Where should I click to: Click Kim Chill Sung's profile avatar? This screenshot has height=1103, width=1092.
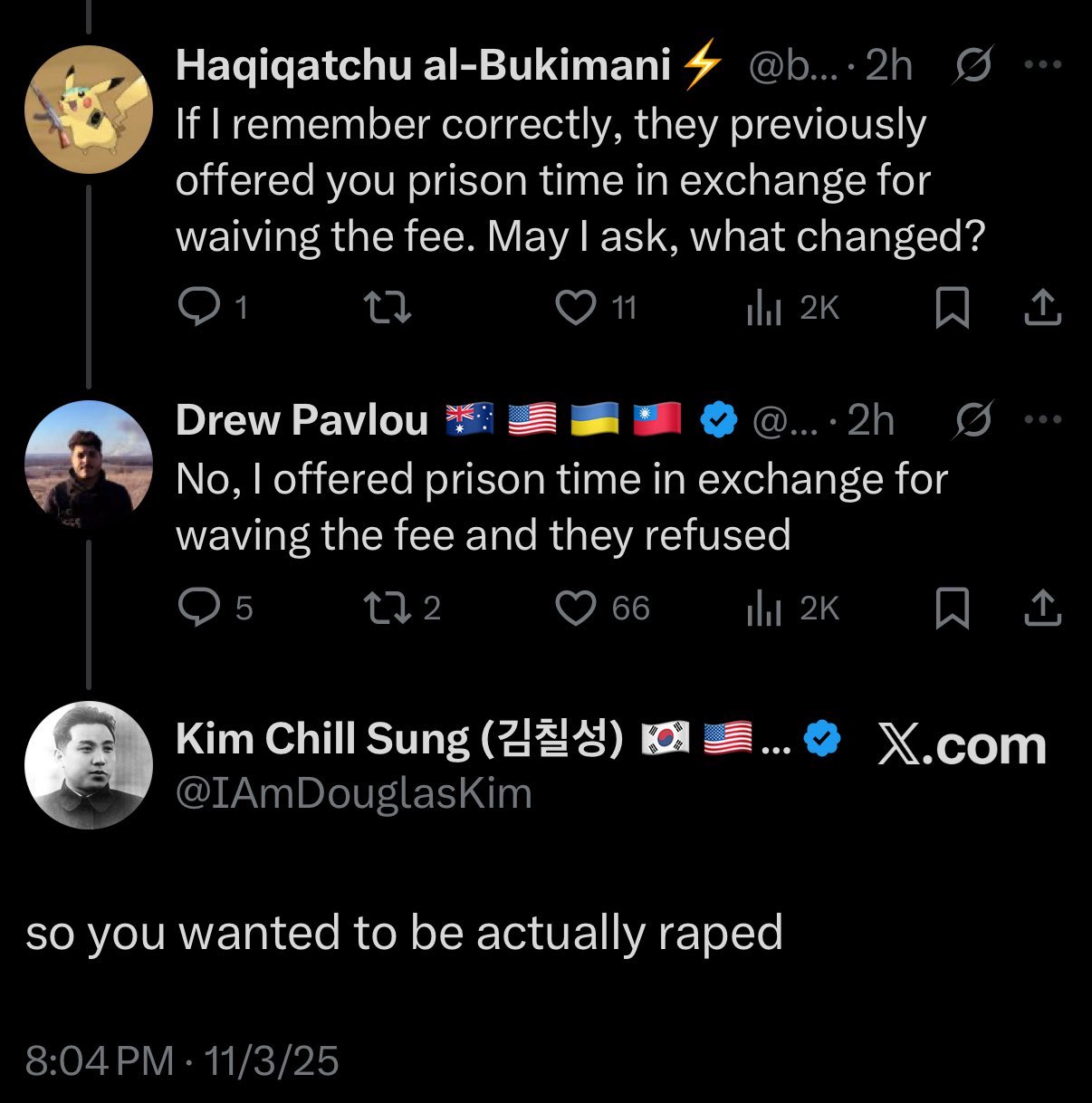[88, 765]
